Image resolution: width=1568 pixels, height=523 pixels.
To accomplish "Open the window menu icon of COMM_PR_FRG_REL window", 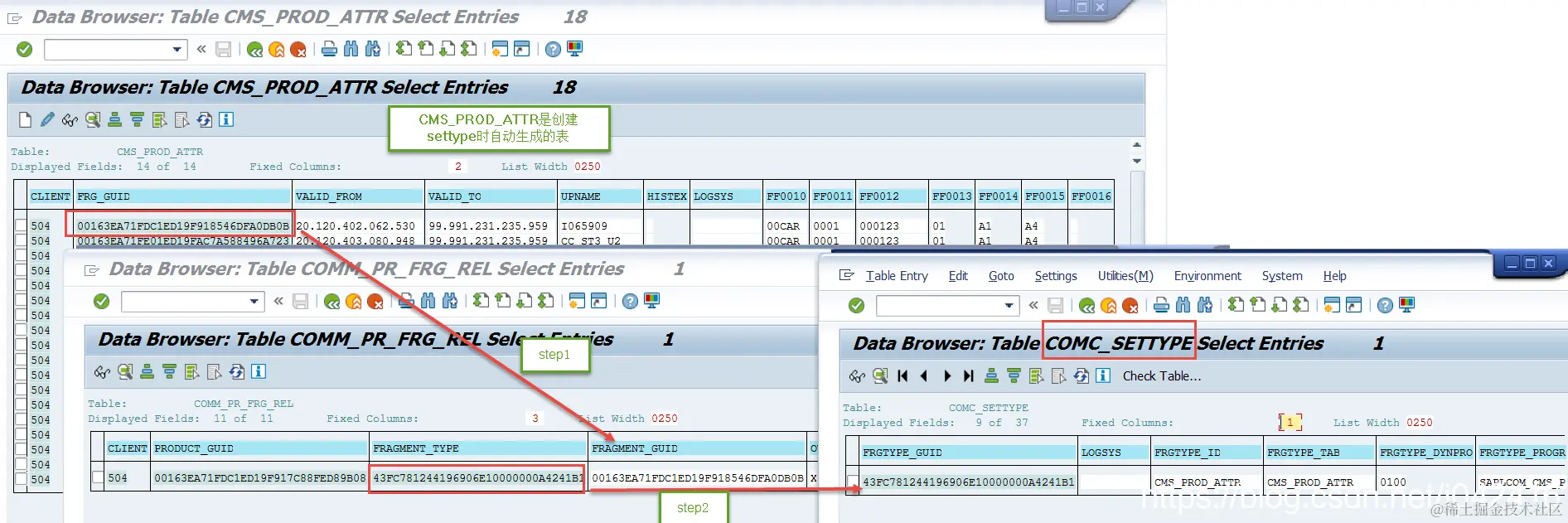I will click(92, 270).
